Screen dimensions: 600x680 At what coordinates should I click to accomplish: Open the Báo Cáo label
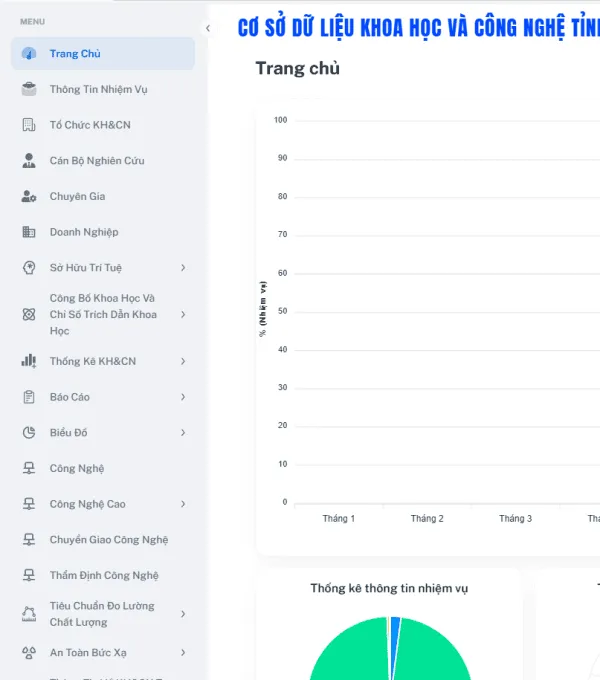70,397
